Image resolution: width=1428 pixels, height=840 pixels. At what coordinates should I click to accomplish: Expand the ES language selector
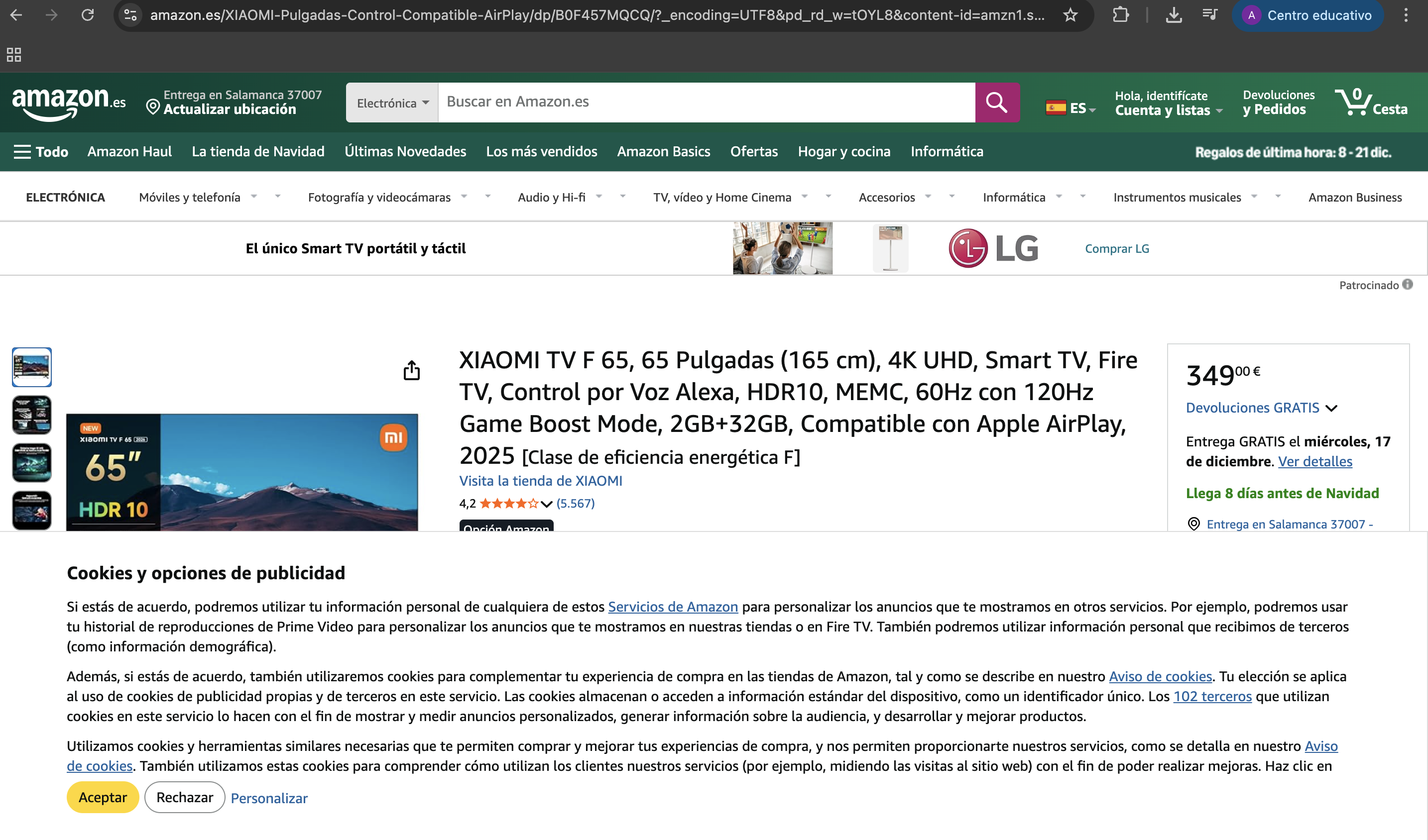pyautogui.click(x=1070, y=107)
